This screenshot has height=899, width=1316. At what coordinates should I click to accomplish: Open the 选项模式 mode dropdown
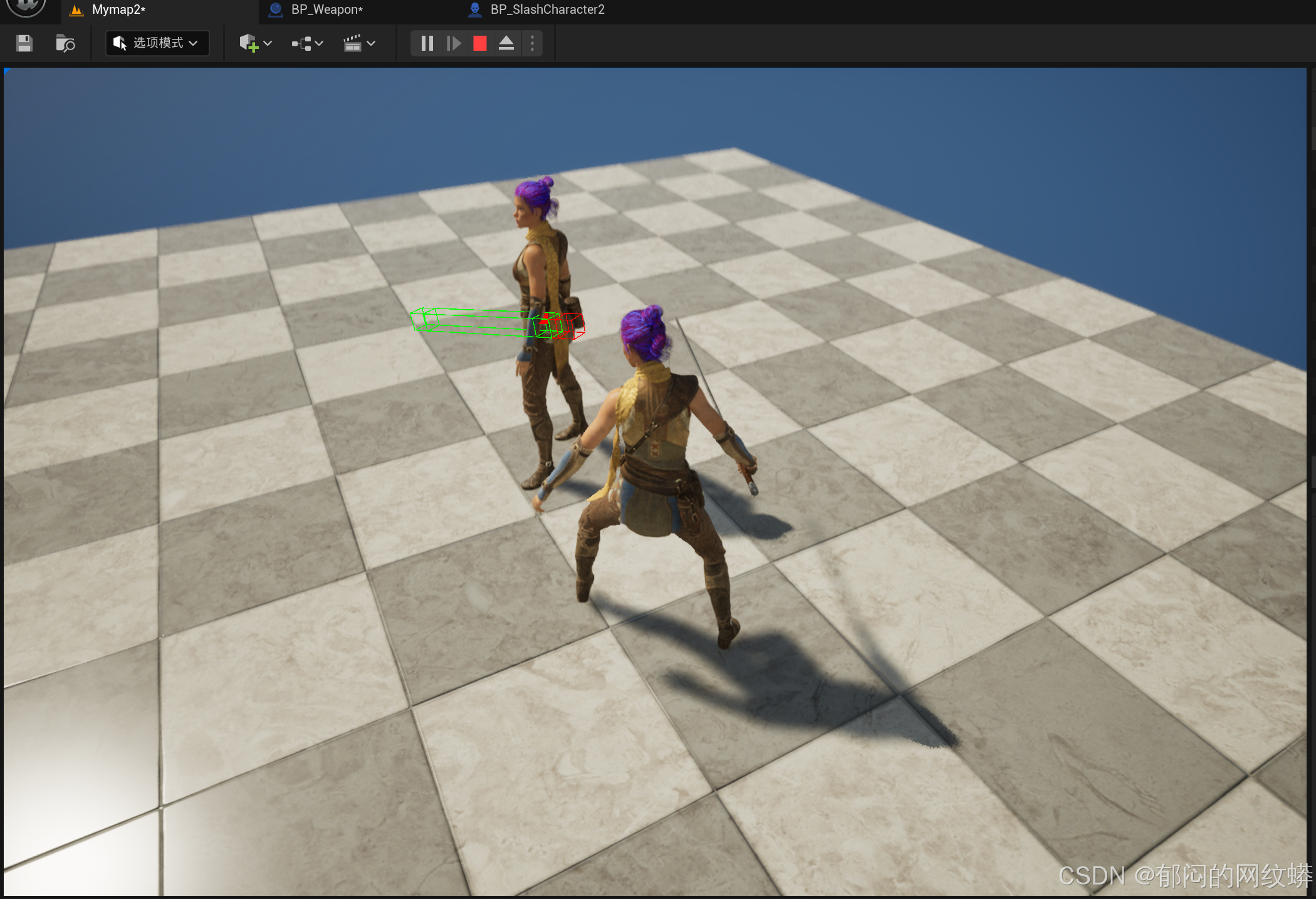point(157,43)
